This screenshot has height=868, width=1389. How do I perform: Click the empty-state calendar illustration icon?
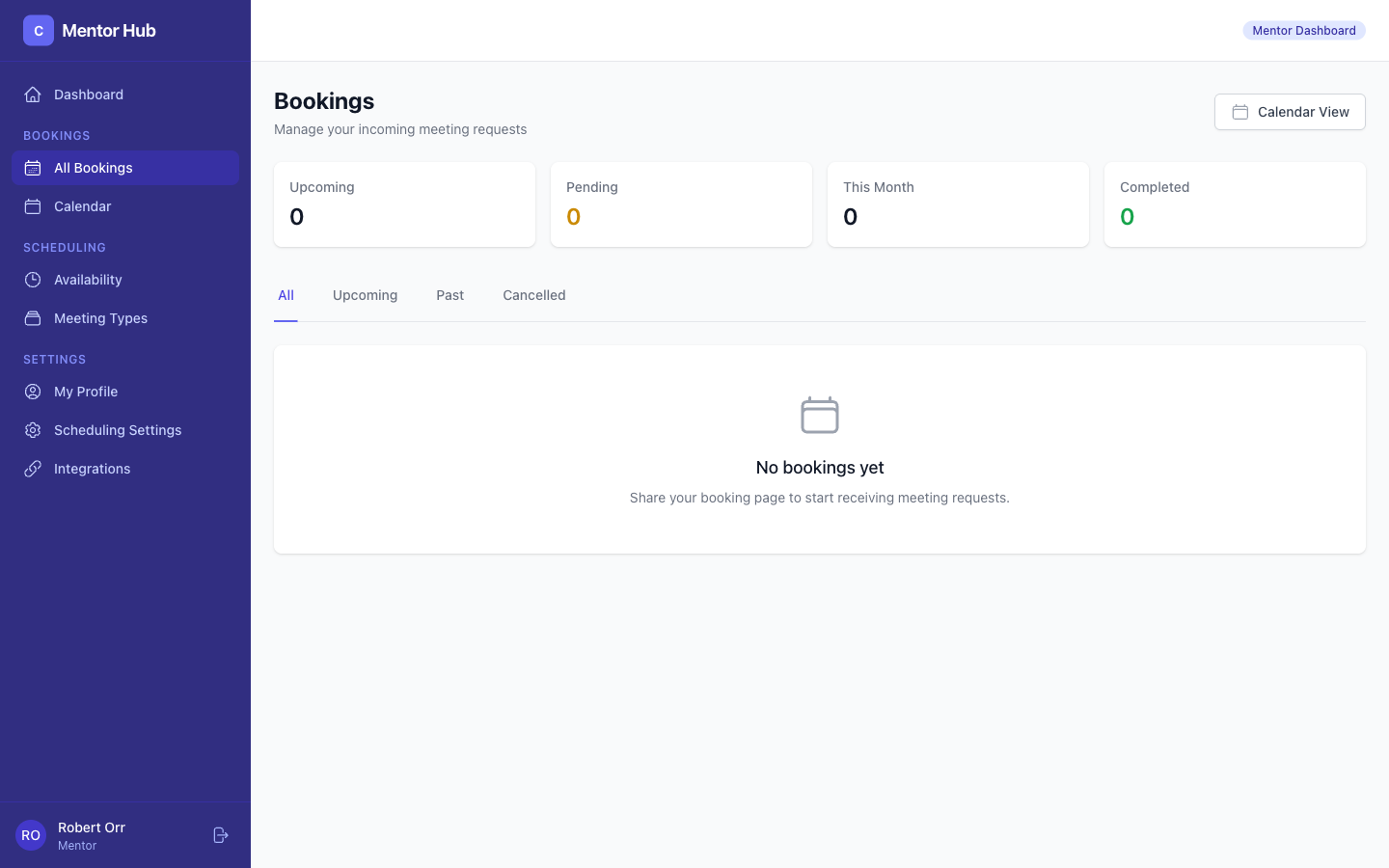pyautogui.click(x=820, y=415)
